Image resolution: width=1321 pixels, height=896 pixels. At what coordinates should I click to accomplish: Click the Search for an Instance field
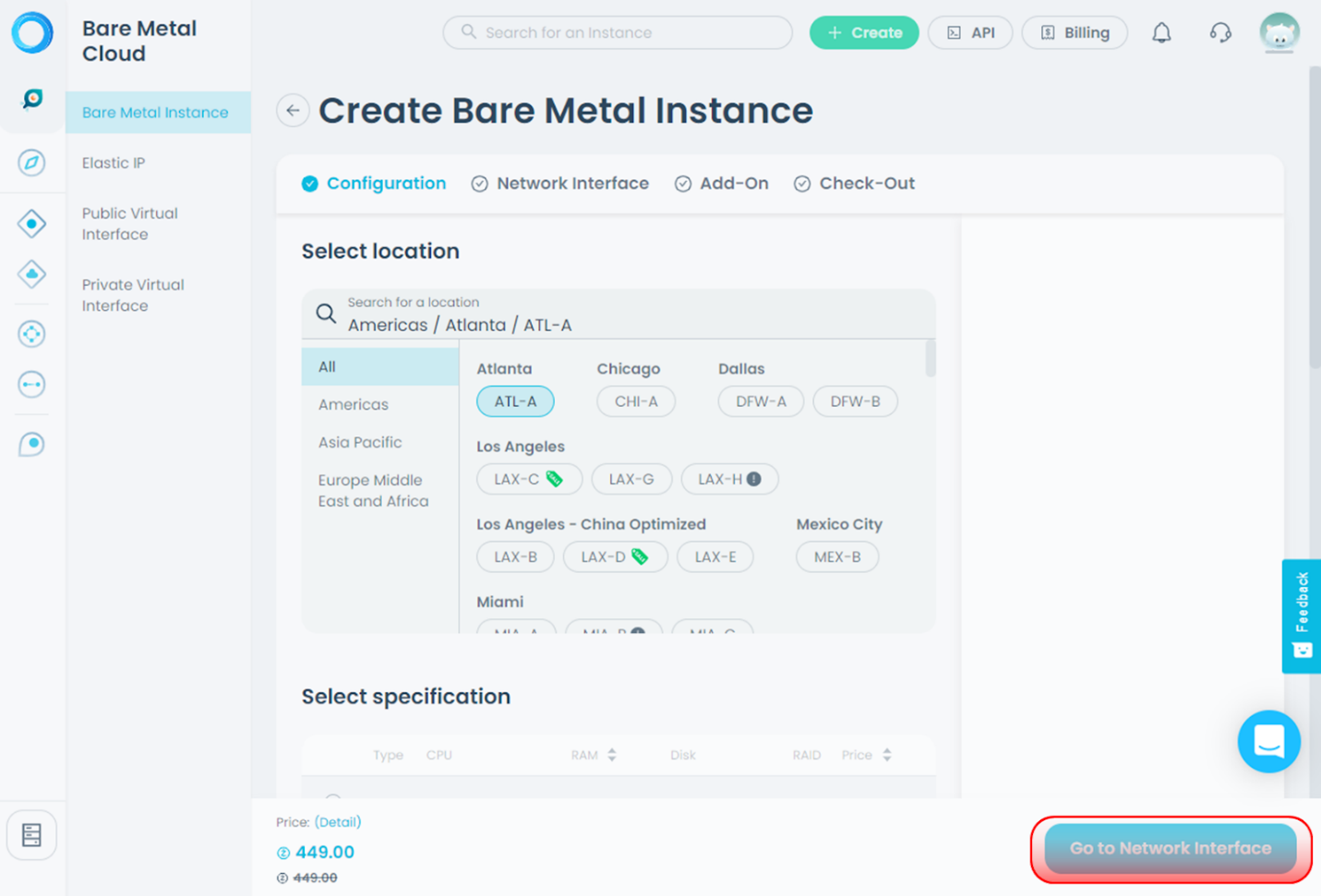(x=617, y=32)
